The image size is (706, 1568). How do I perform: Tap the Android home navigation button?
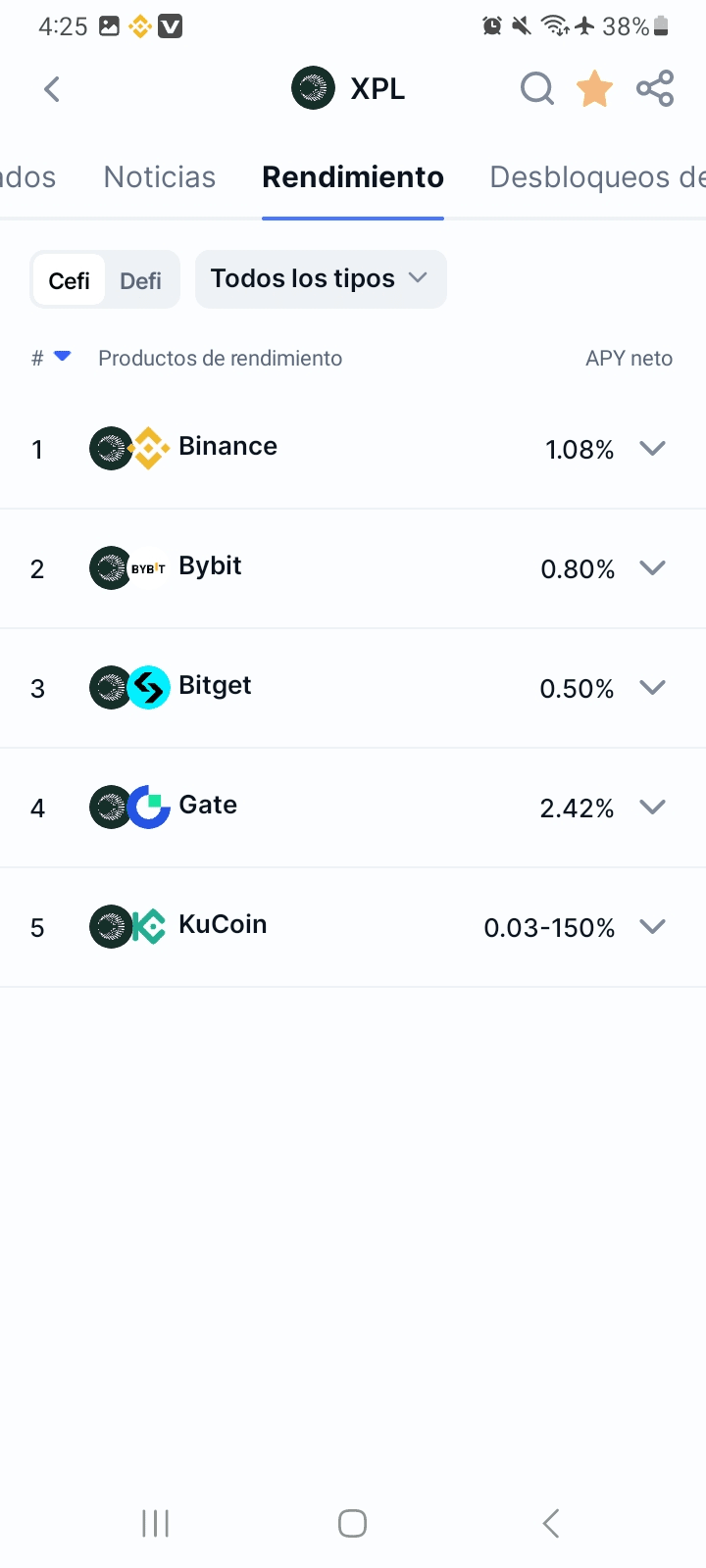[x=352, y=1523]
